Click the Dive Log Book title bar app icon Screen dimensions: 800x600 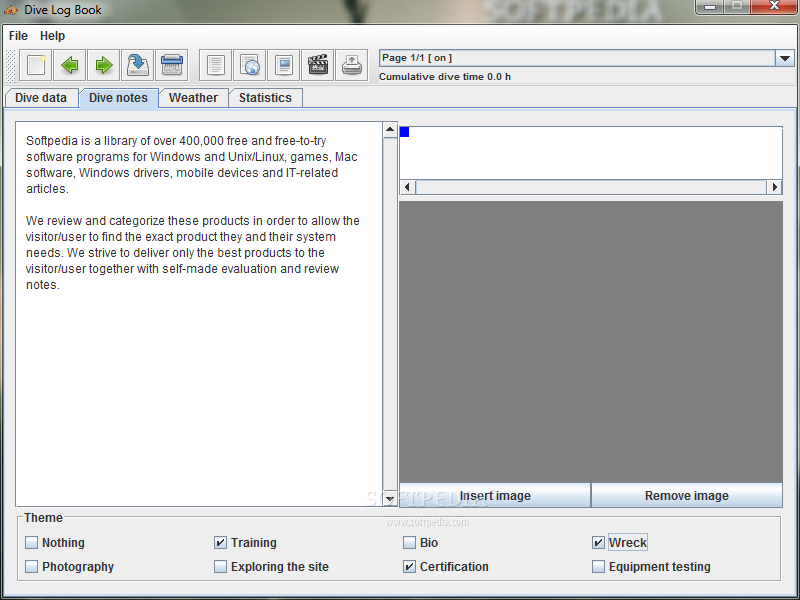click(x=11, y=10)
